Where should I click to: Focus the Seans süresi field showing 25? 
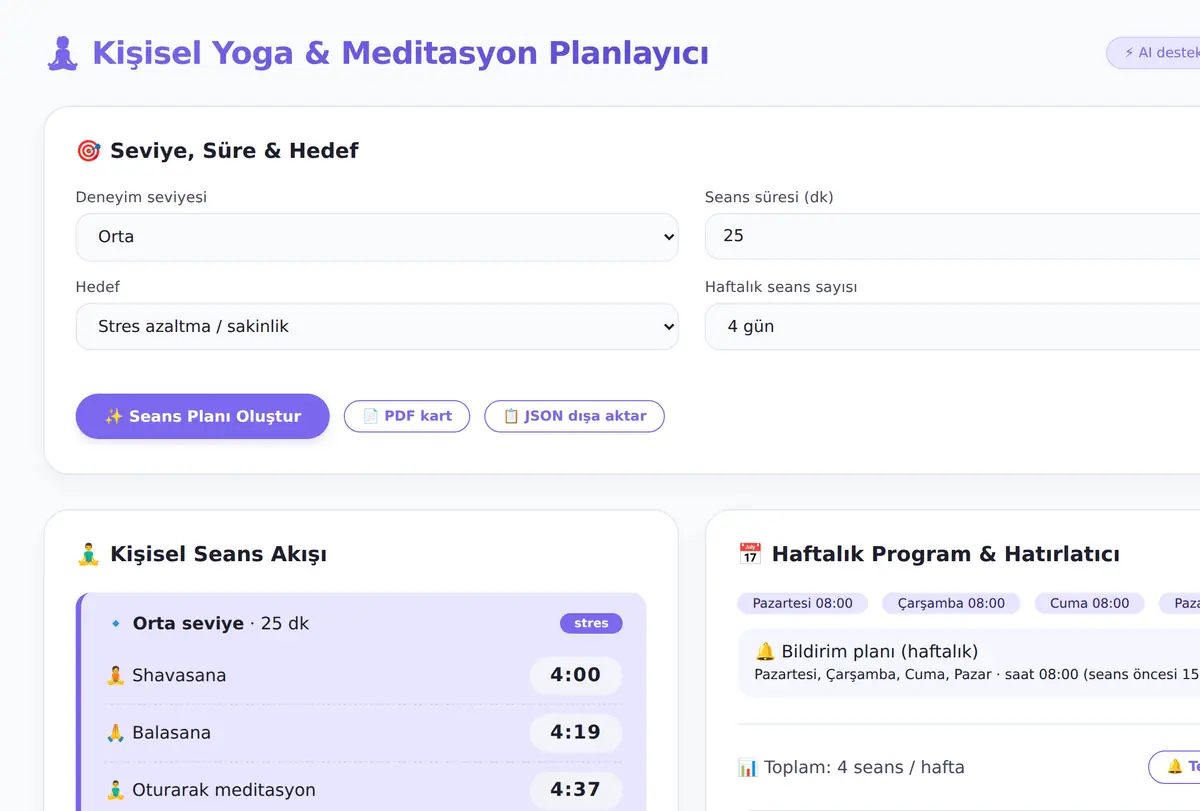point(952,237)
